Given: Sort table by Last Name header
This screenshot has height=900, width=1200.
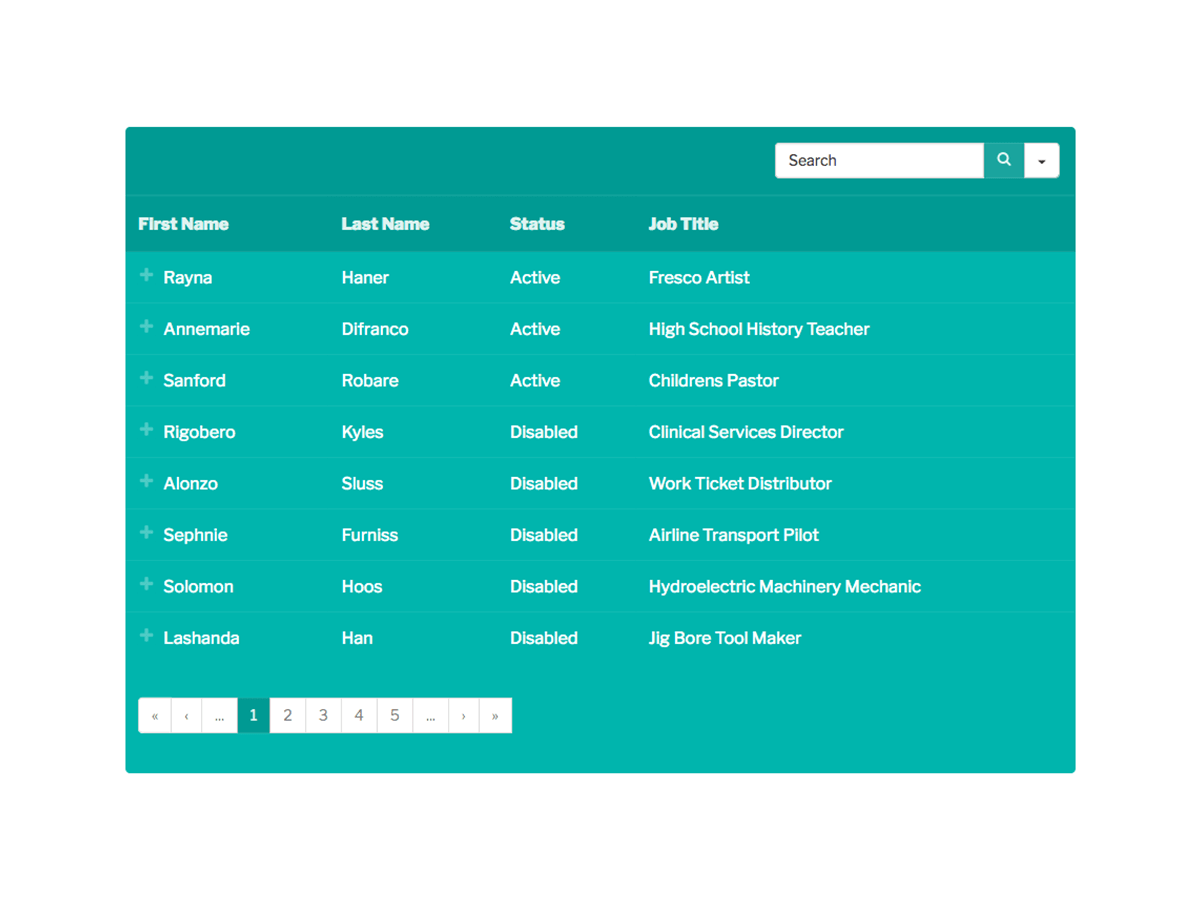Looking at the screenshot, I should (x=385, y=224).
